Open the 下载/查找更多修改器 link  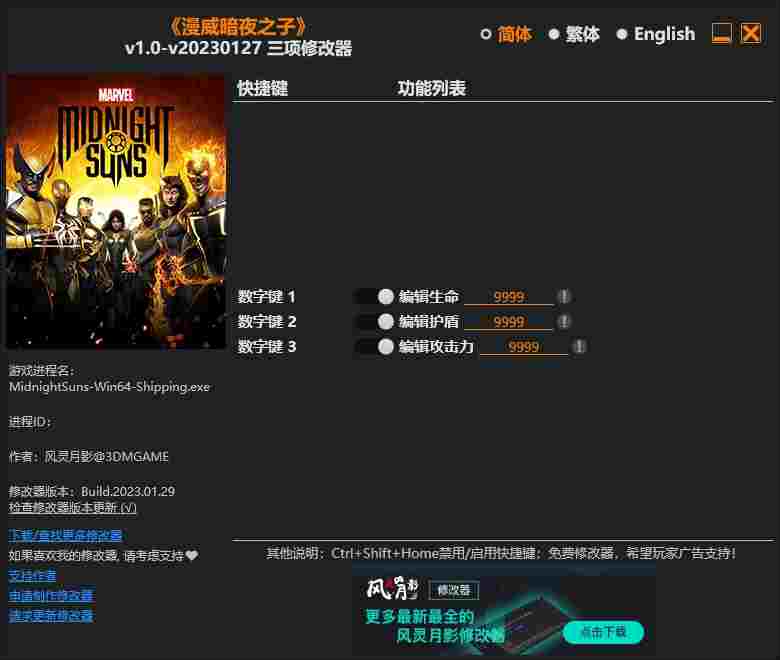pos(65,536)
